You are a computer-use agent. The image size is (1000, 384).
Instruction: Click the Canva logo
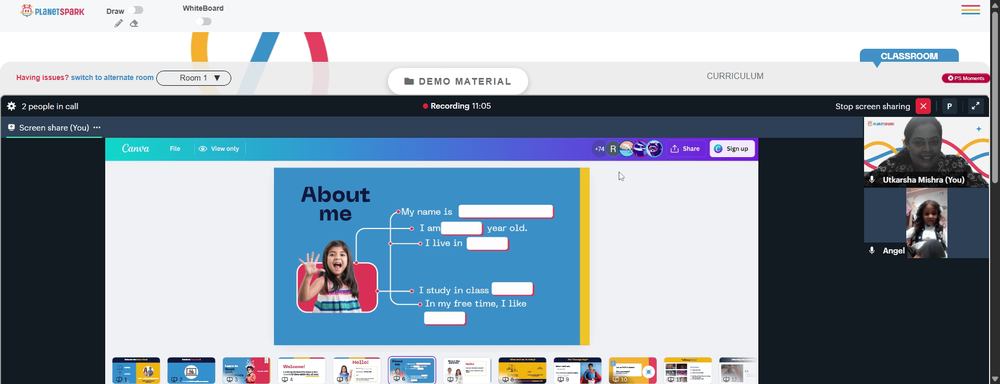(x=135, y=149)
